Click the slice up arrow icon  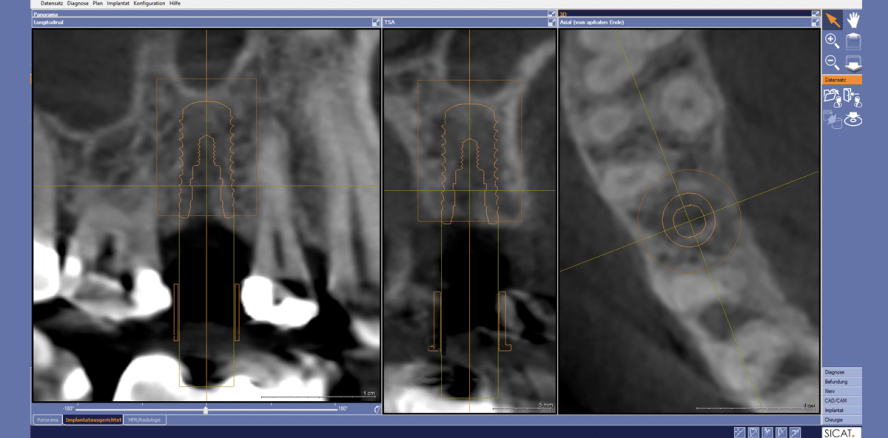point(853,41)
